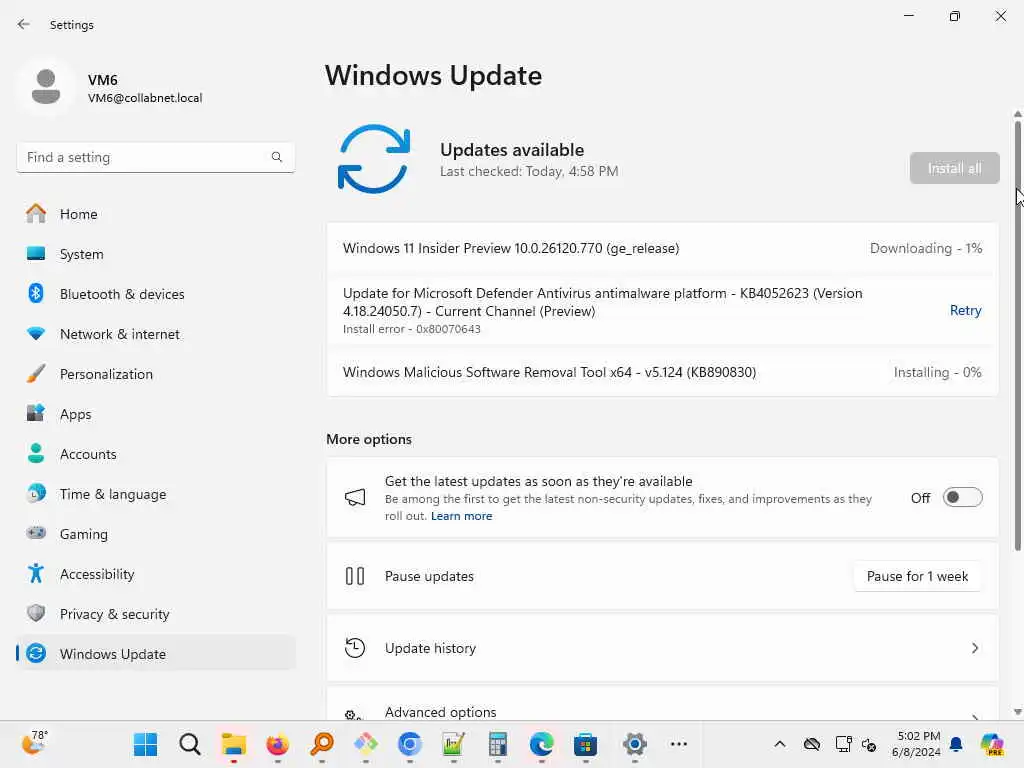Click the muted volume tray icon
This screenshot has height=768, width=1024.
(x=869, y=744)
